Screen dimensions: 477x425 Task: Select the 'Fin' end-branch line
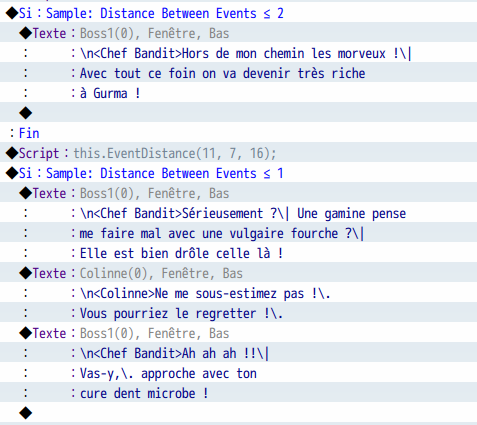coord(238,133)
